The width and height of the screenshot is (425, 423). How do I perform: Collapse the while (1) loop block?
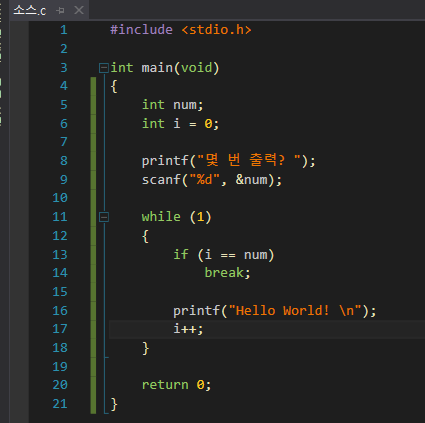104,217
